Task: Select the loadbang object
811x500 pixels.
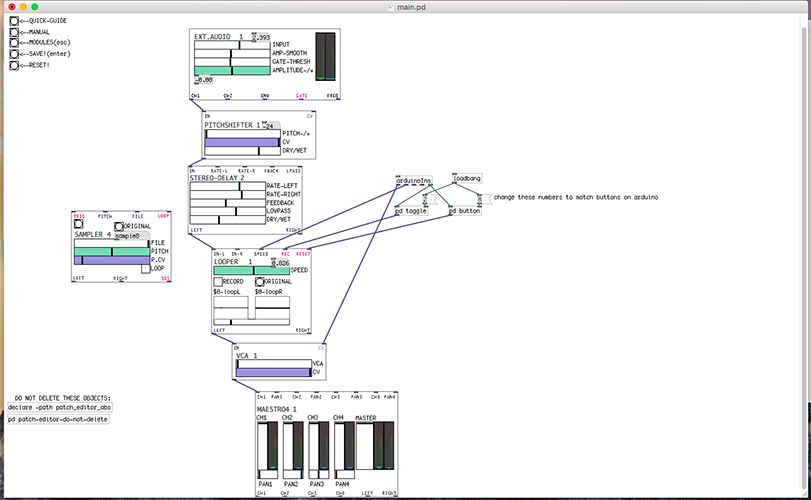Action: coord(467,179)
